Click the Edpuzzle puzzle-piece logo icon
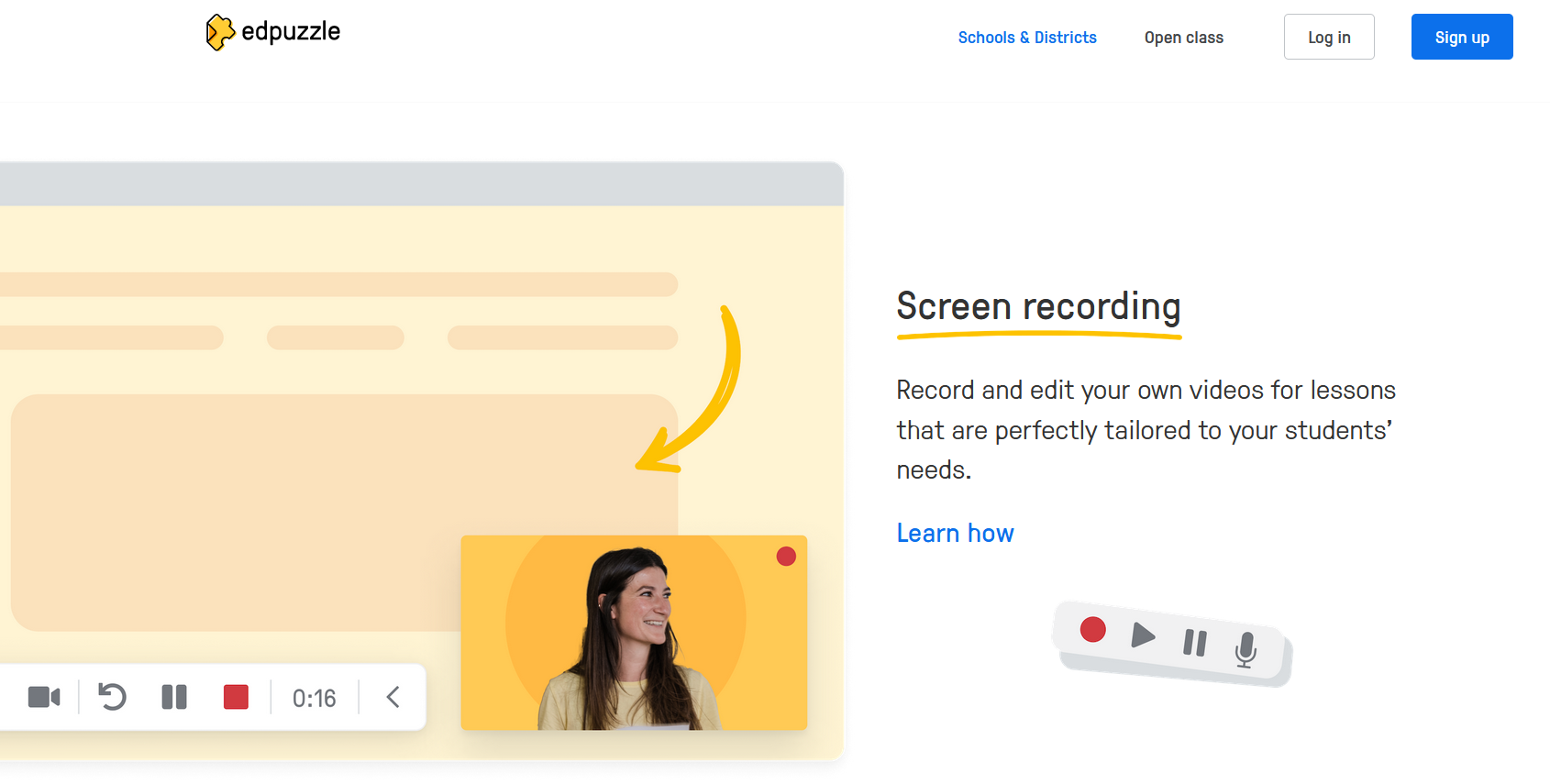The image size is (1550, 784). 219,32
